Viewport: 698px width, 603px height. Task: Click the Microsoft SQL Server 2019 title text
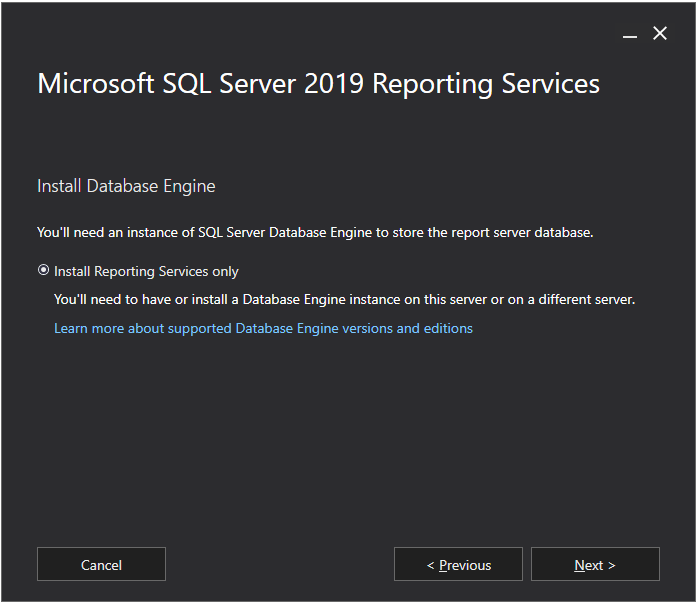(318, 83)
